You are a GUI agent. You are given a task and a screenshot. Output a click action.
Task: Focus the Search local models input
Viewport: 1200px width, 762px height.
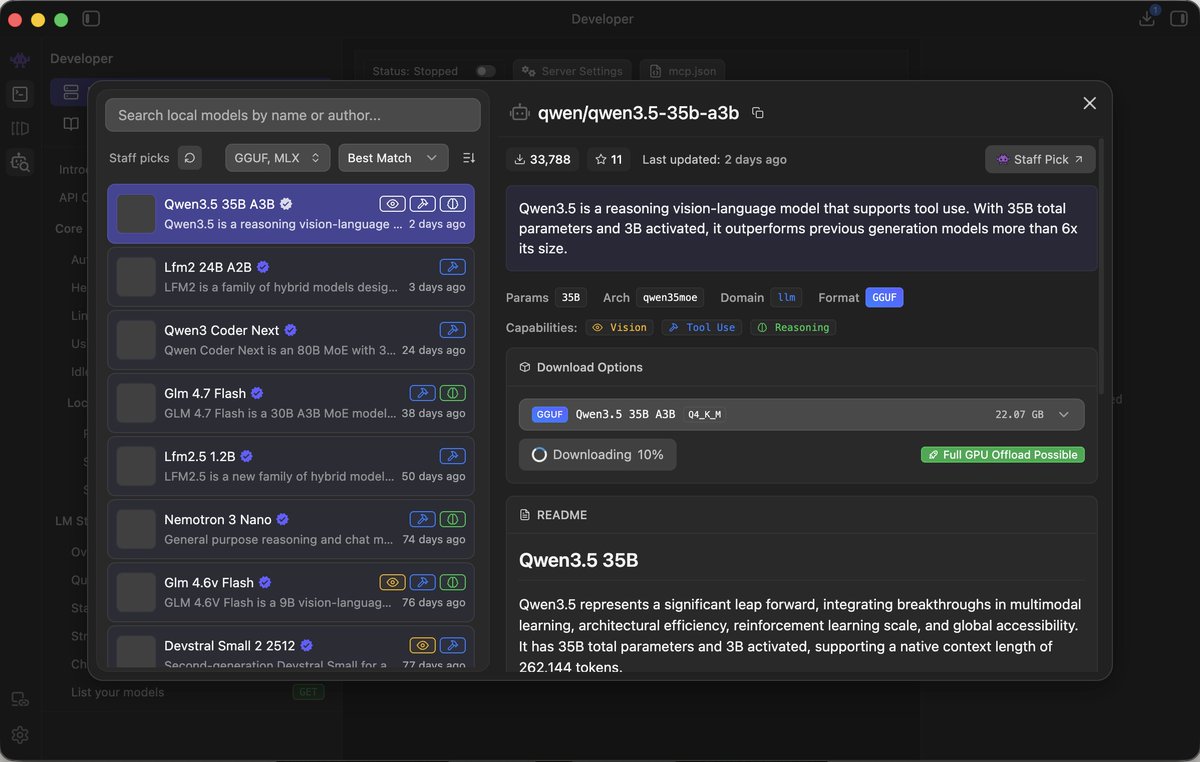pos(293,115)
